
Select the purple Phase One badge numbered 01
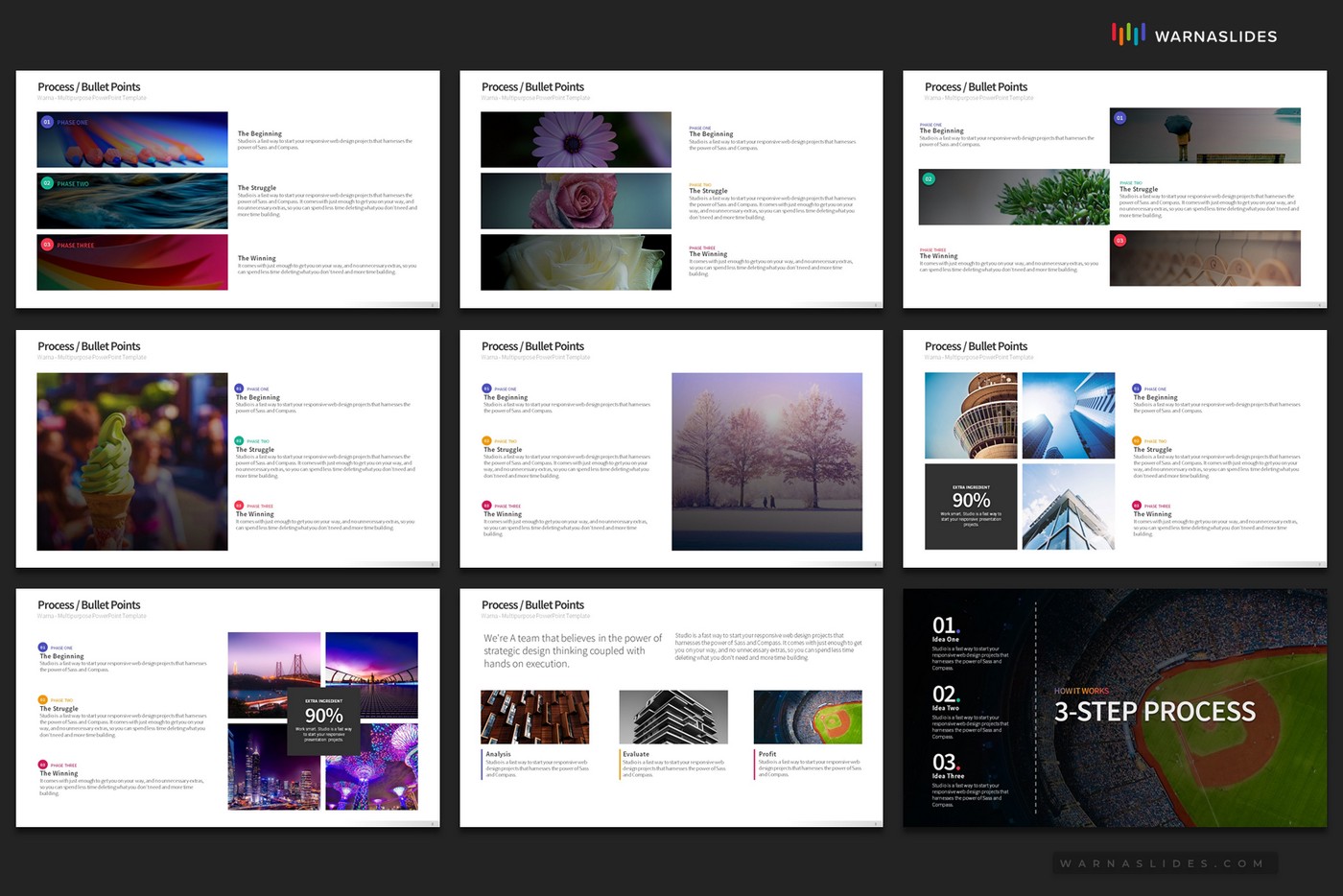click(45, 122)
